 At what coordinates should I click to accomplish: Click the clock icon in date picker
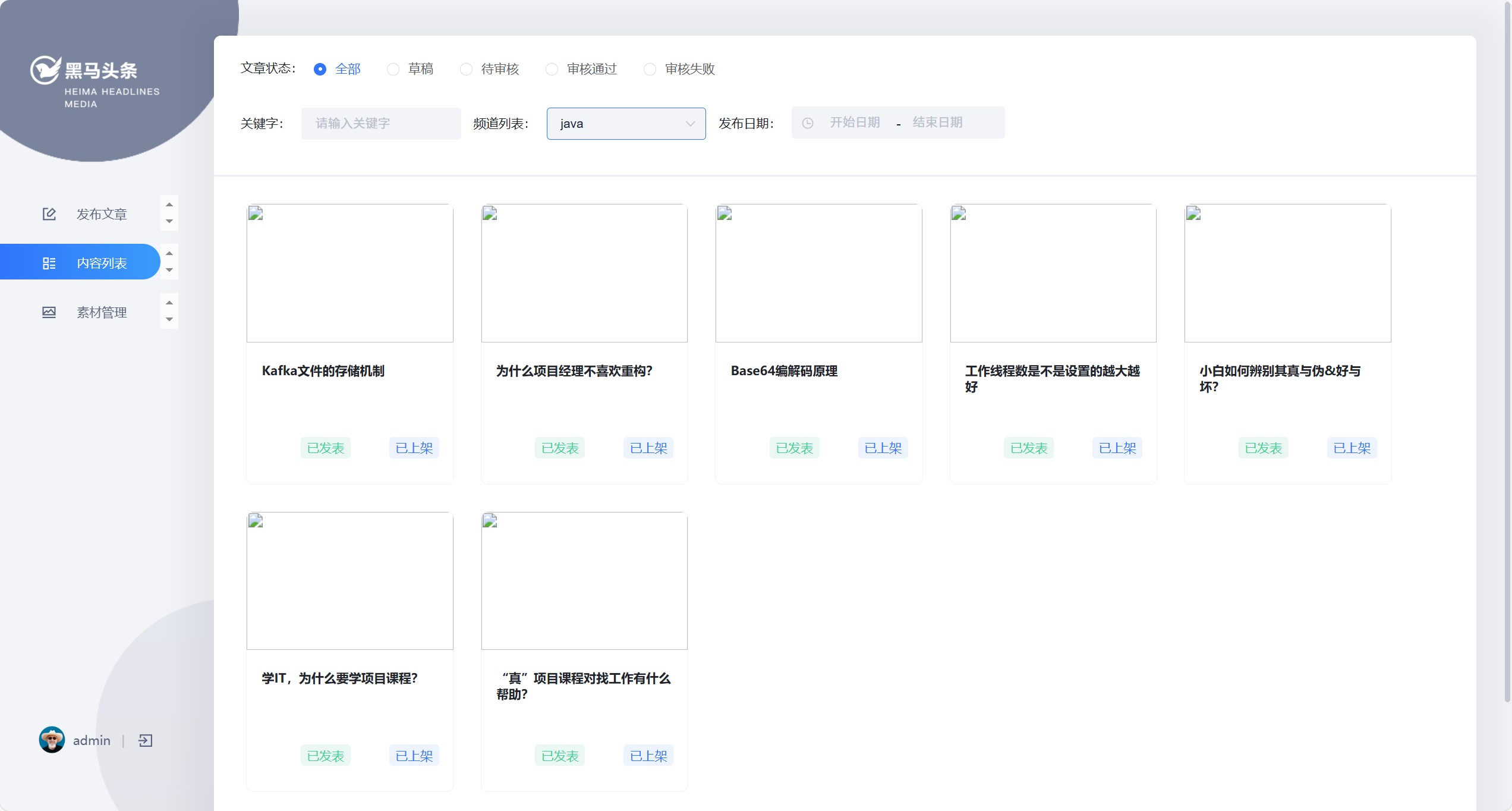click(808, 123)
